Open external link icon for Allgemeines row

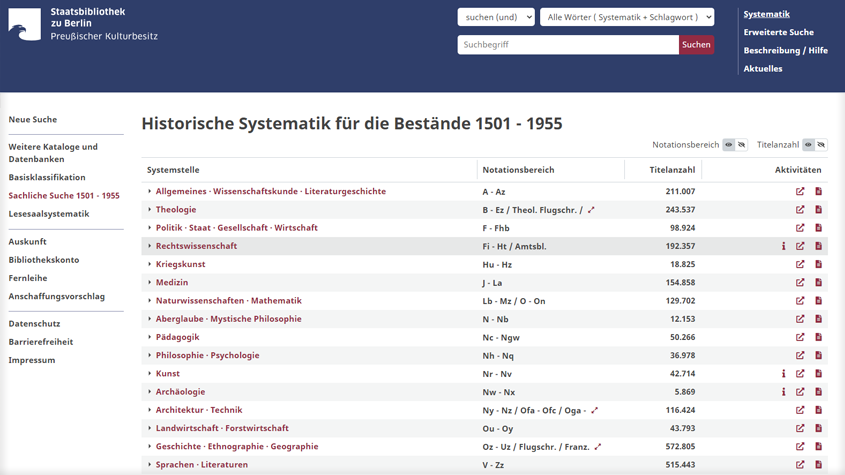click(800, 191)
